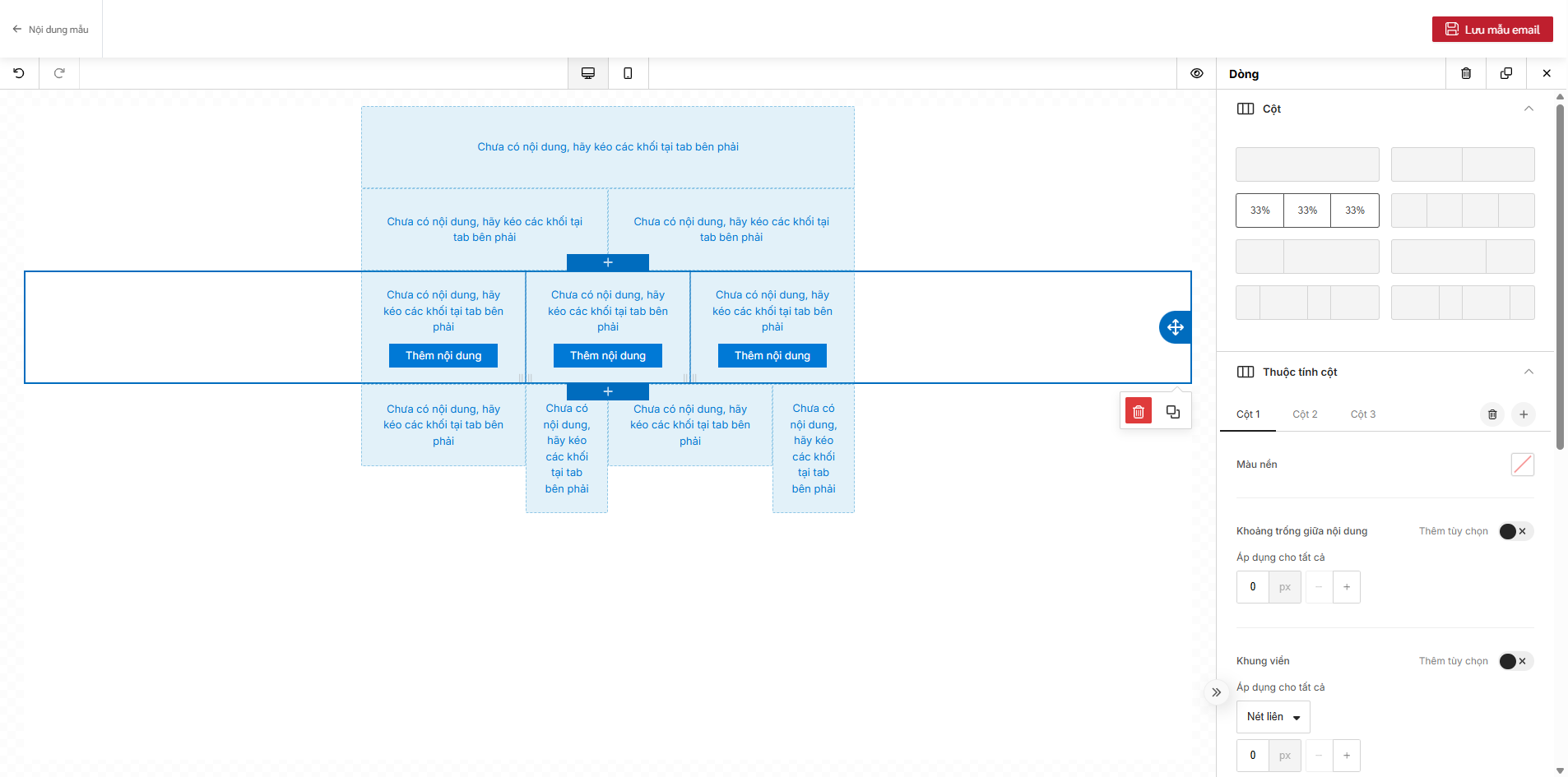The height and width of the screenshot is (777, 1568).
Task: Switch to mobile preview mode
Action: pyautogui.click(x=628, y=73)
